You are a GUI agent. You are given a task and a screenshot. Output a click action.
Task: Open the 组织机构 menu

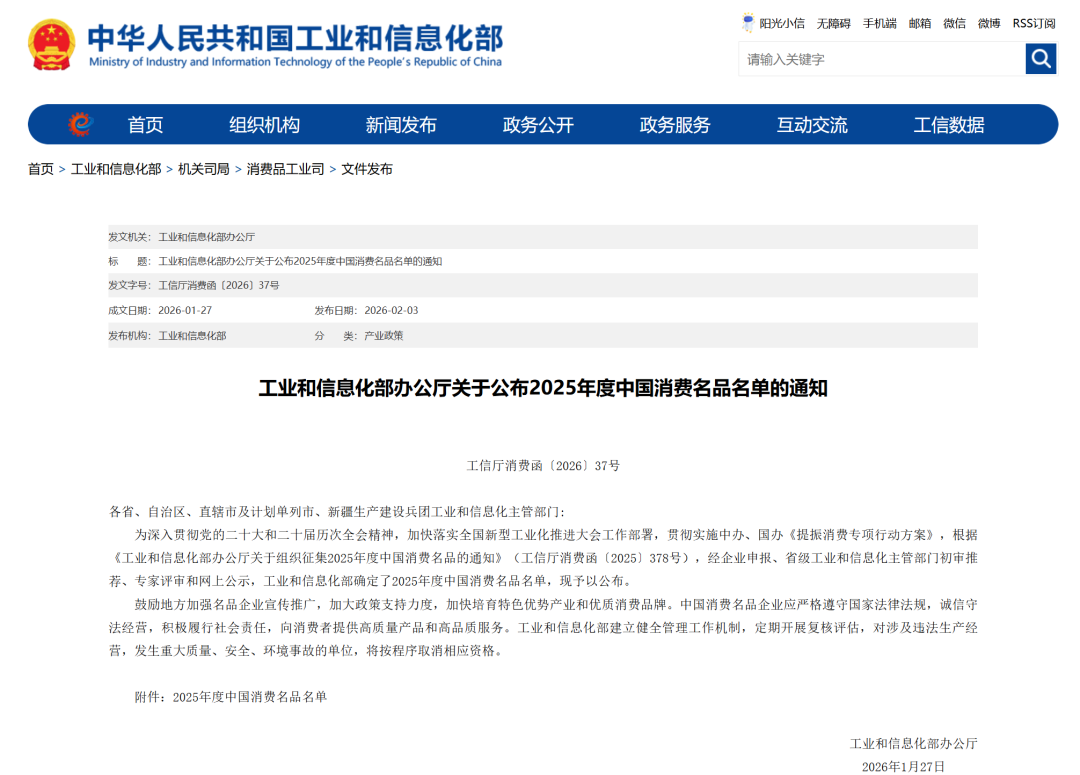coord(263,124)
